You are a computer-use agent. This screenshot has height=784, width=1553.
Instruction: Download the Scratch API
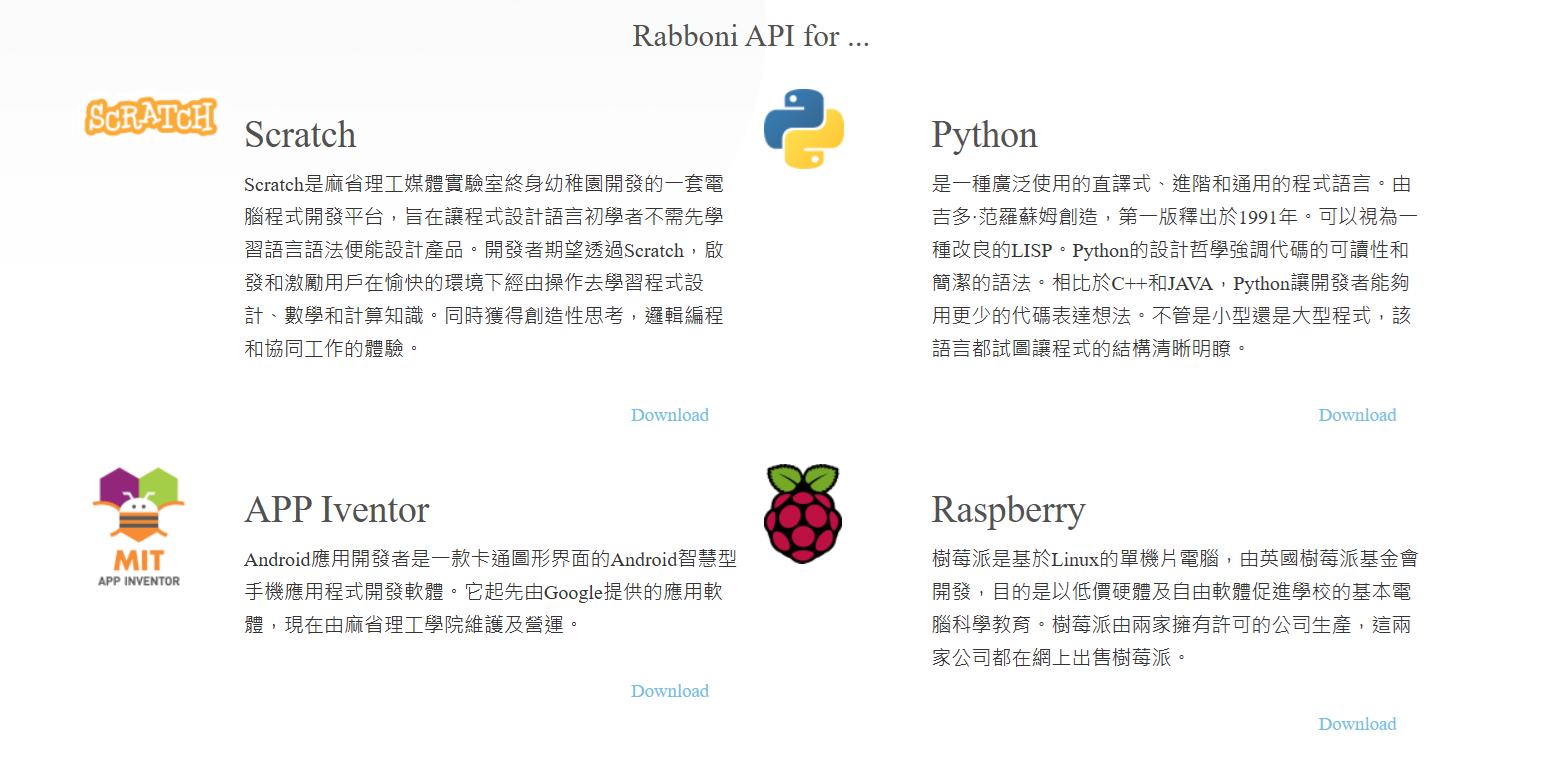click(x=669, y=415)
